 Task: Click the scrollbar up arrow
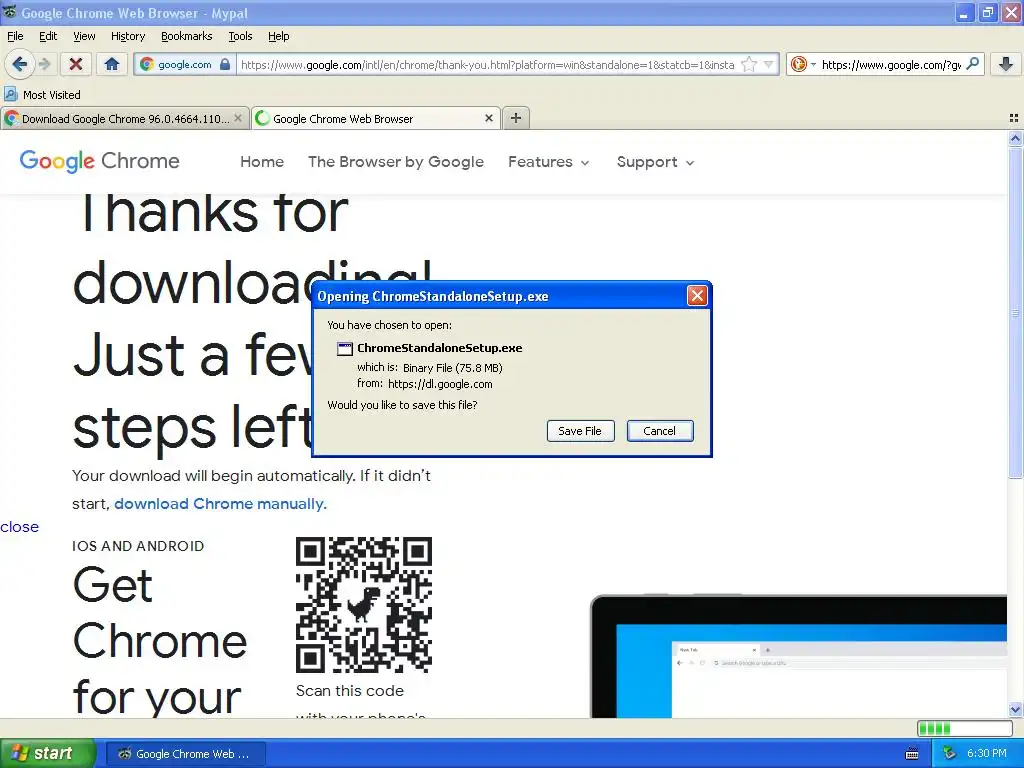[1015, 138]
